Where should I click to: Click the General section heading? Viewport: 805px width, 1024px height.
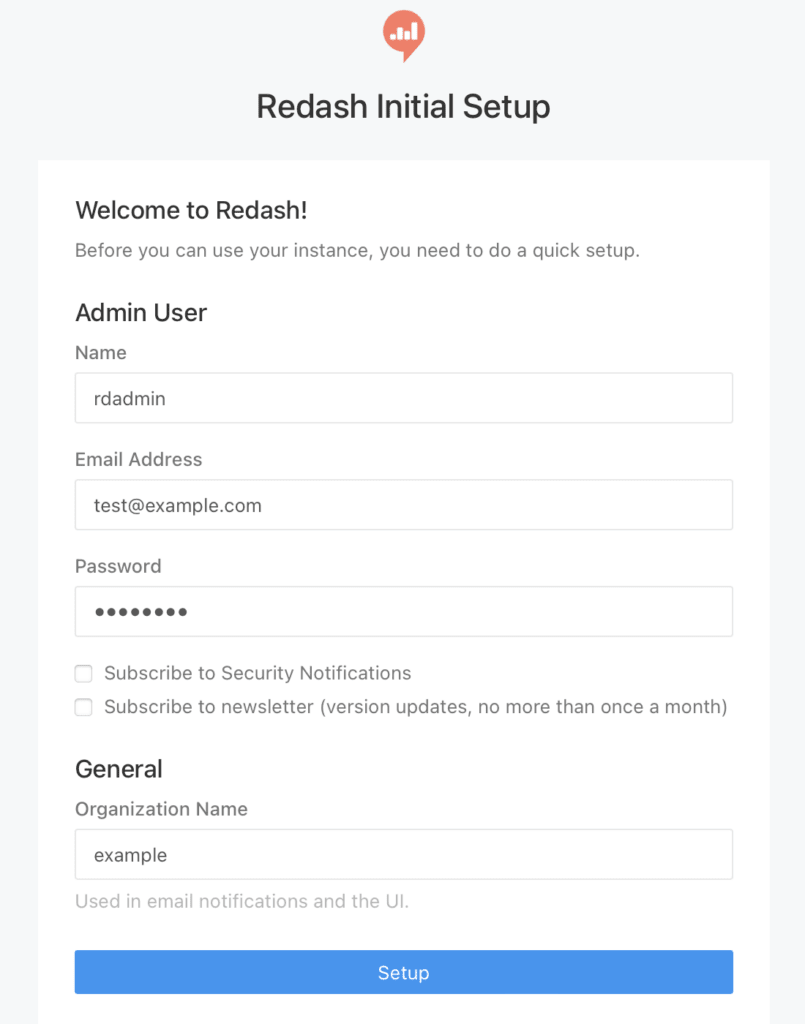click(119, 769)
